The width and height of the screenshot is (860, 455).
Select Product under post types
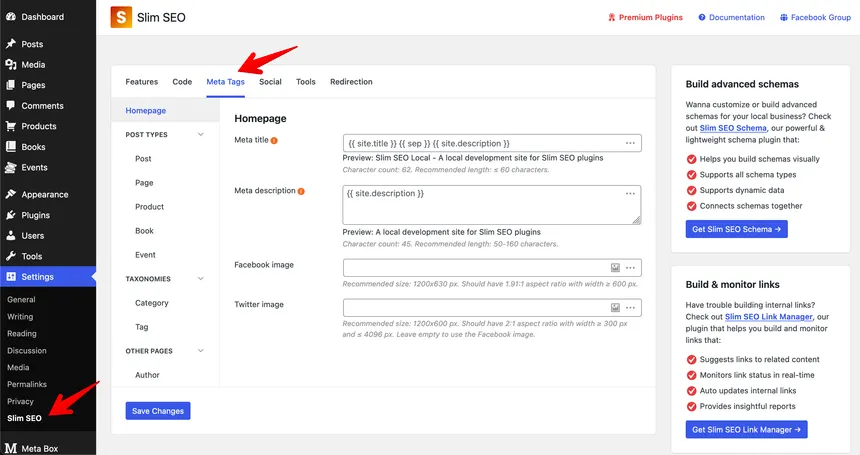pyautogui.click(x=149, y=207)
